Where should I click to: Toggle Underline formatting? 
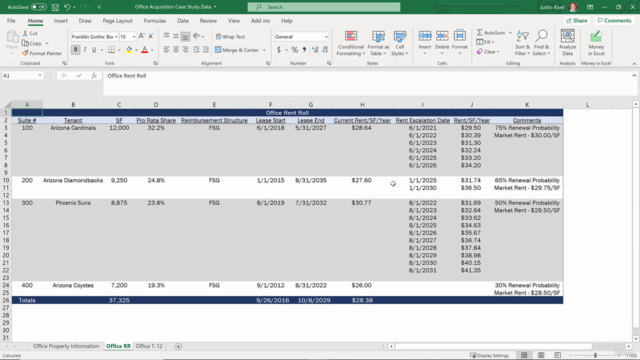pyautogui.click(x=94, y=50)
